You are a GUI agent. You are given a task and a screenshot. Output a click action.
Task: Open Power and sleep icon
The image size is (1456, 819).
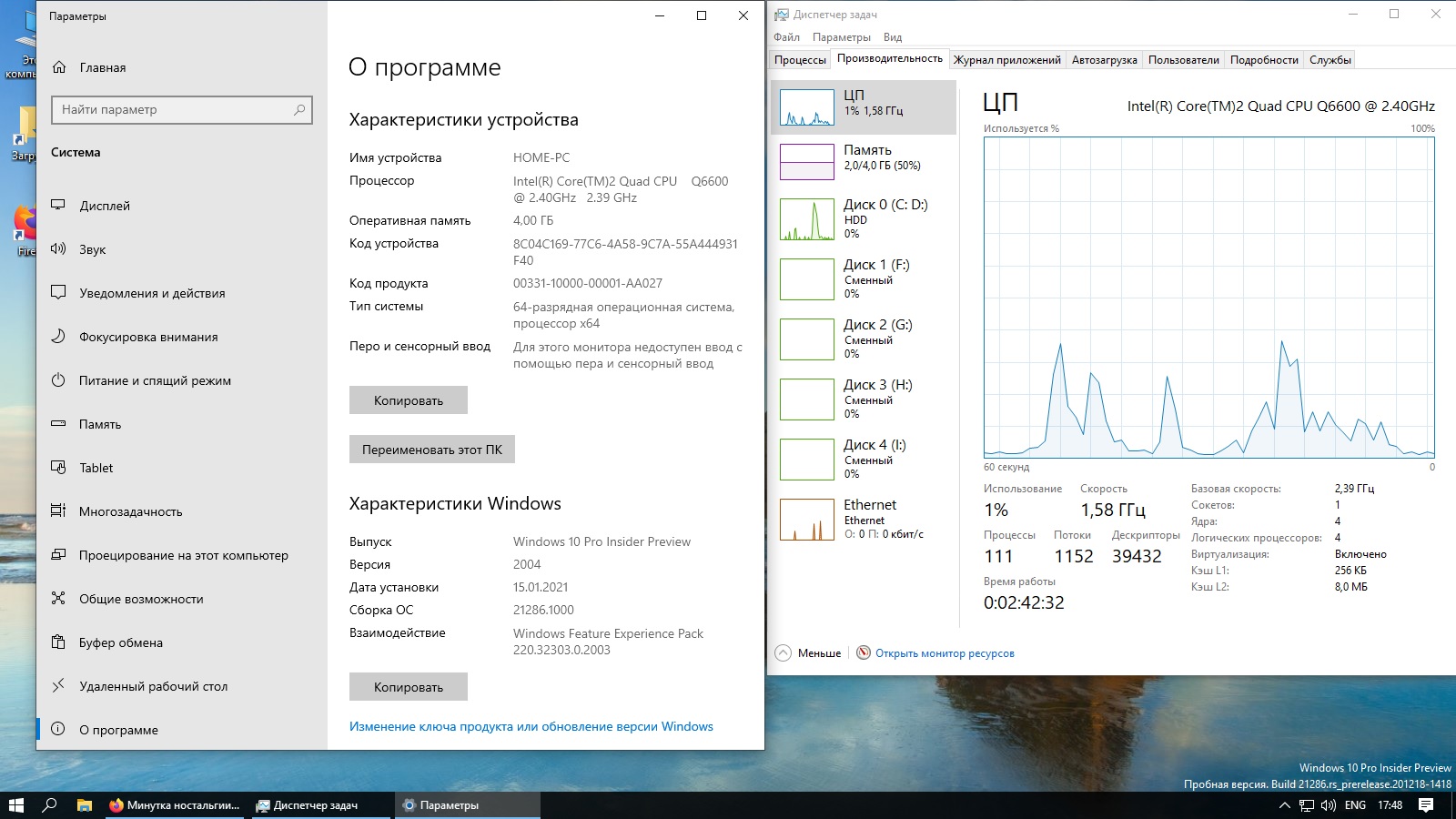[x=58, y=380]
